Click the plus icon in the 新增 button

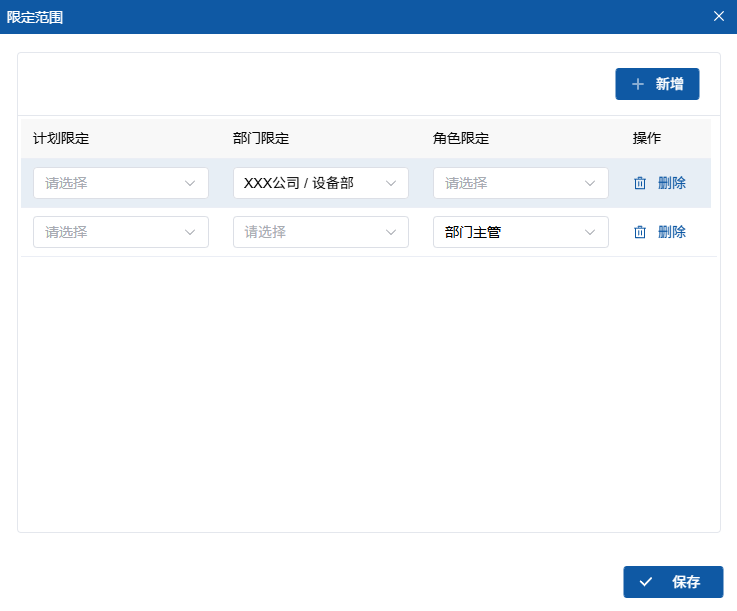click(638, 85)
